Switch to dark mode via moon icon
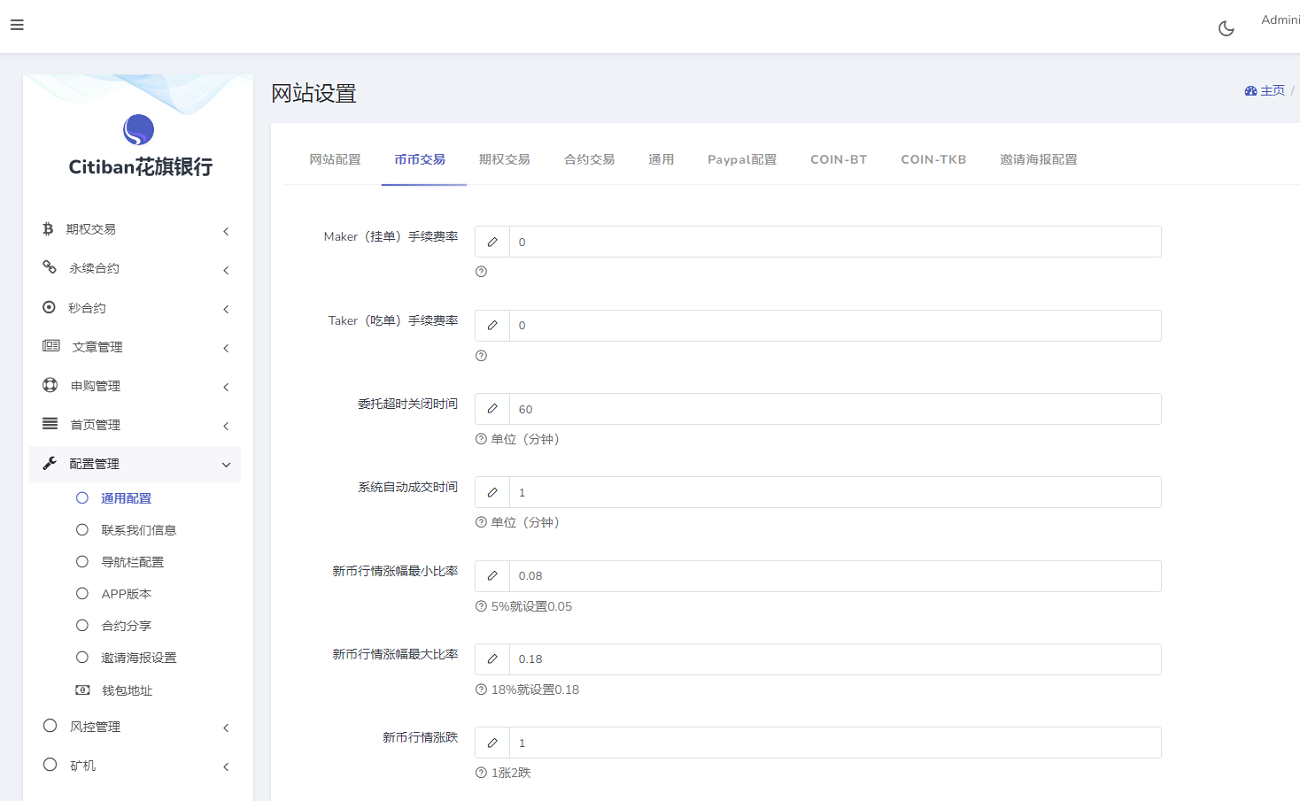The width and height of the screenshot is (1300, 801). (1226, 28)
